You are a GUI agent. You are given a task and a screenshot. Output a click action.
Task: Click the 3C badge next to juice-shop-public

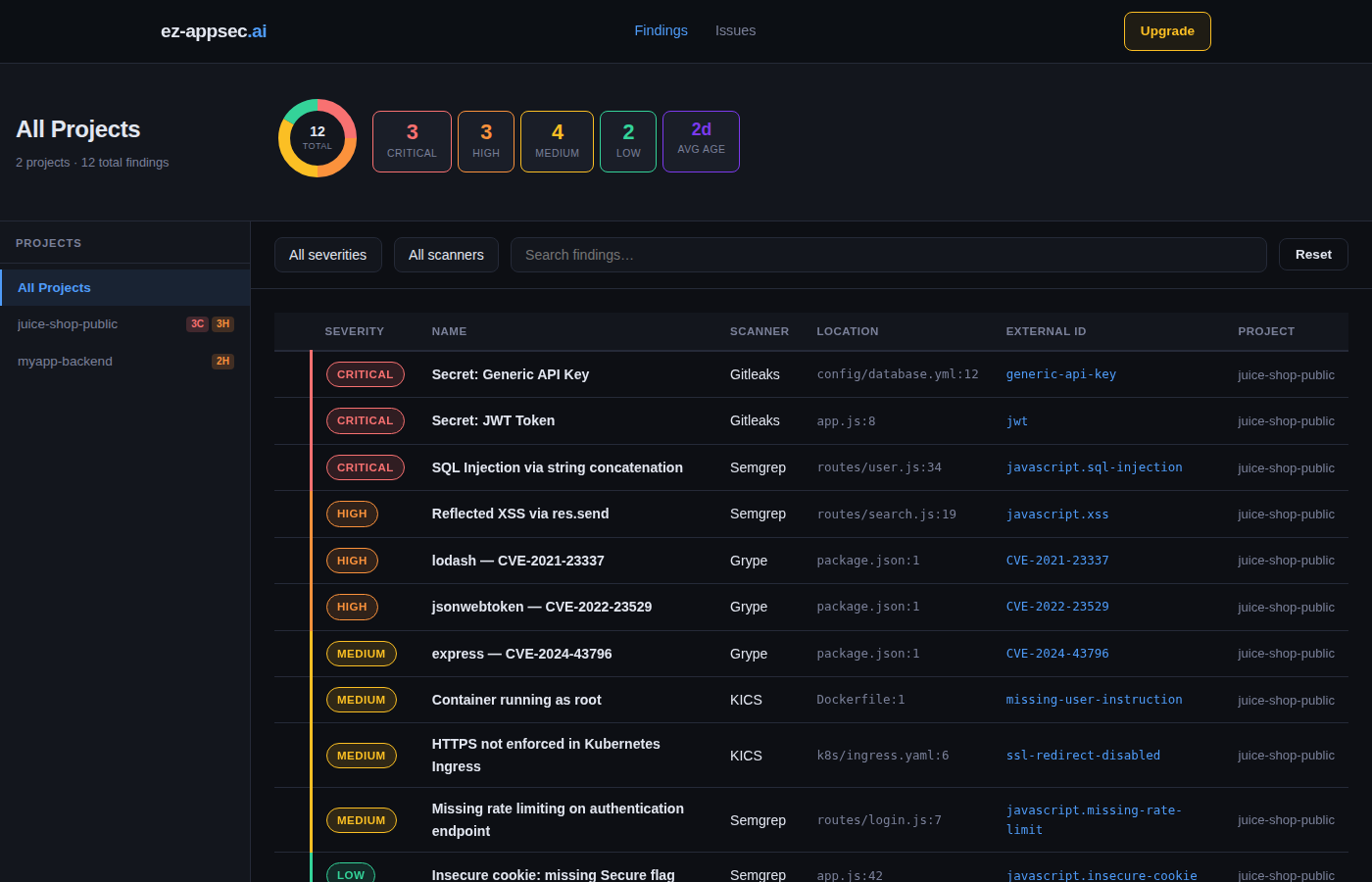point(197,323)
